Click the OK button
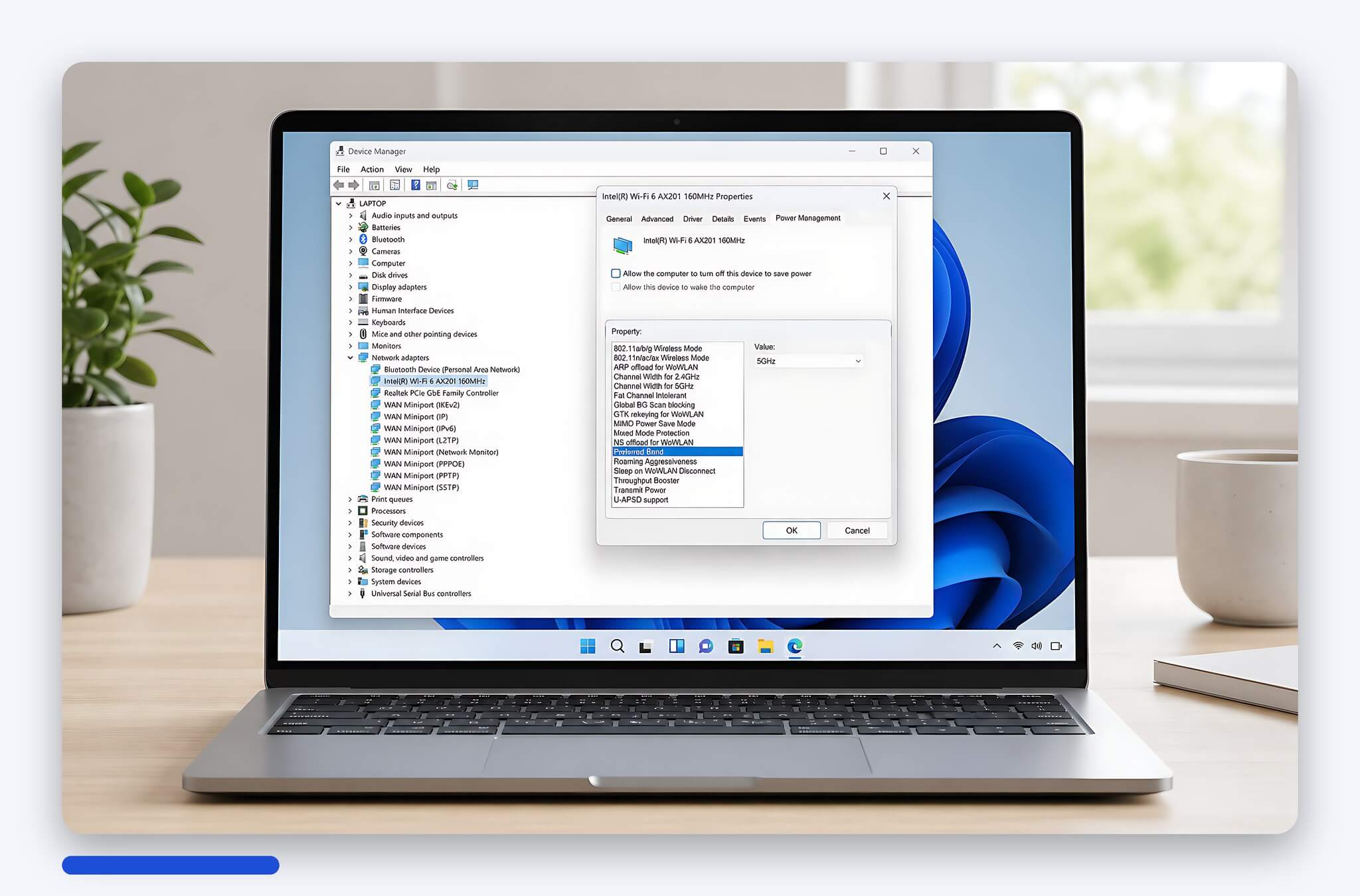 pyautogui.click(x=792, y=530)
